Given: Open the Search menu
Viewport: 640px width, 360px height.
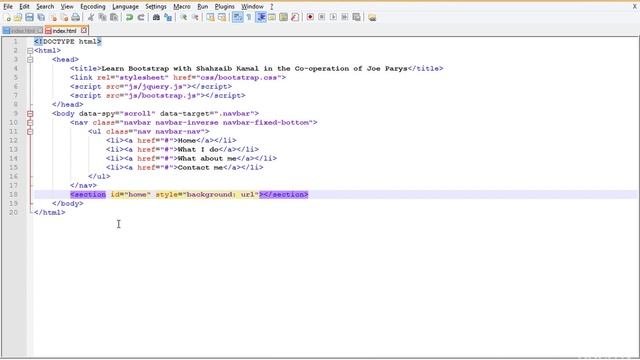Looking at the screenshot, I should click(45, 7).
